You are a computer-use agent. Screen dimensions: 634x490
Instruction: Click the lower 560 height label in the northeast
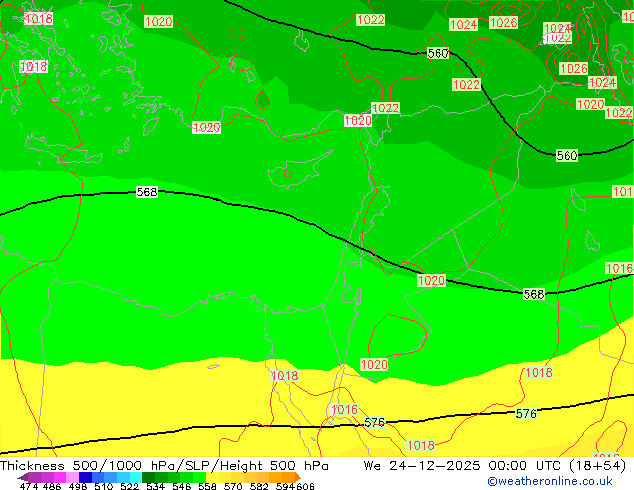click(x=567, y=156)
